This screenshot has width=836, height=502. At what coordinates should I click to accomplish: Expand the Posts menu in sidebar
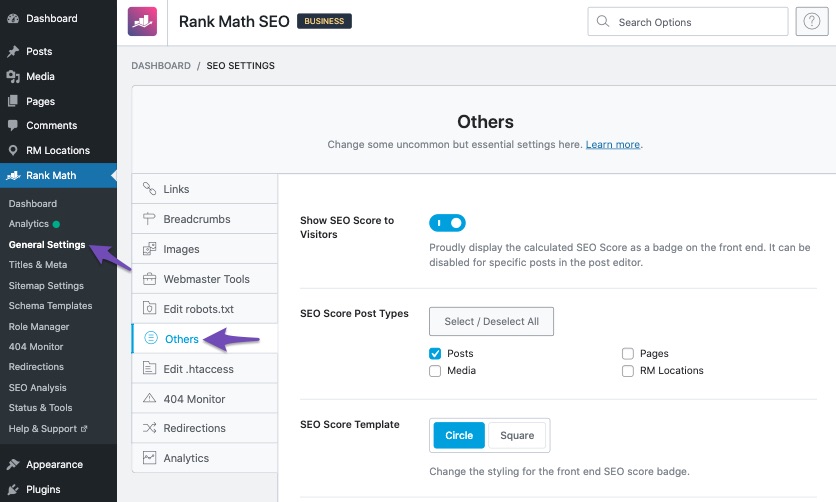click(x=39, y=51)
